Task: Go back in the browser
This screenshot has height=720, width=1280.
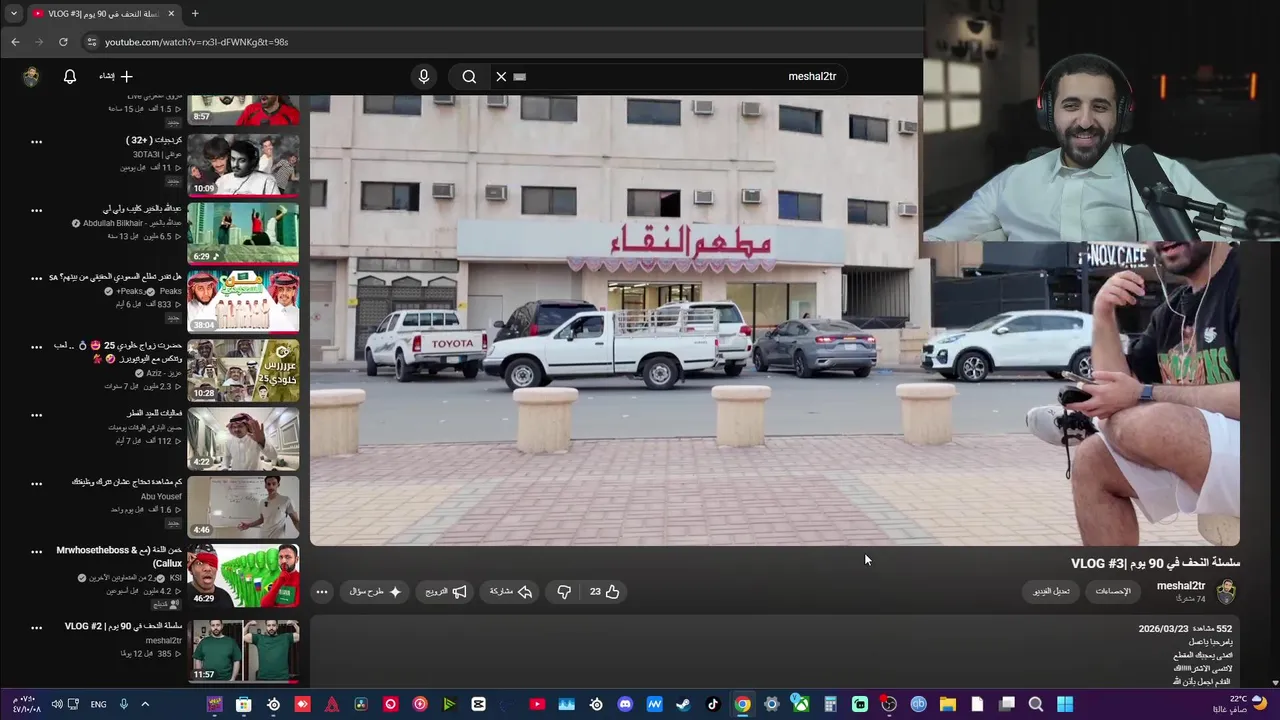Action: [15, 42]
